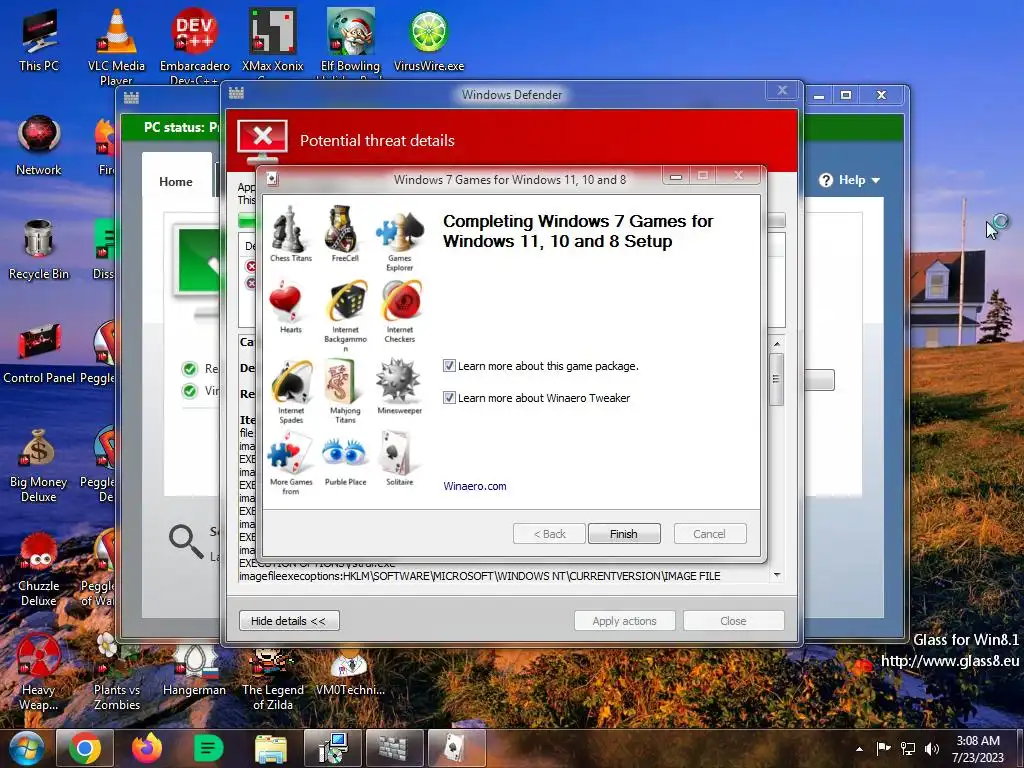Click the Chrome taskbar icon

(85, 748)
